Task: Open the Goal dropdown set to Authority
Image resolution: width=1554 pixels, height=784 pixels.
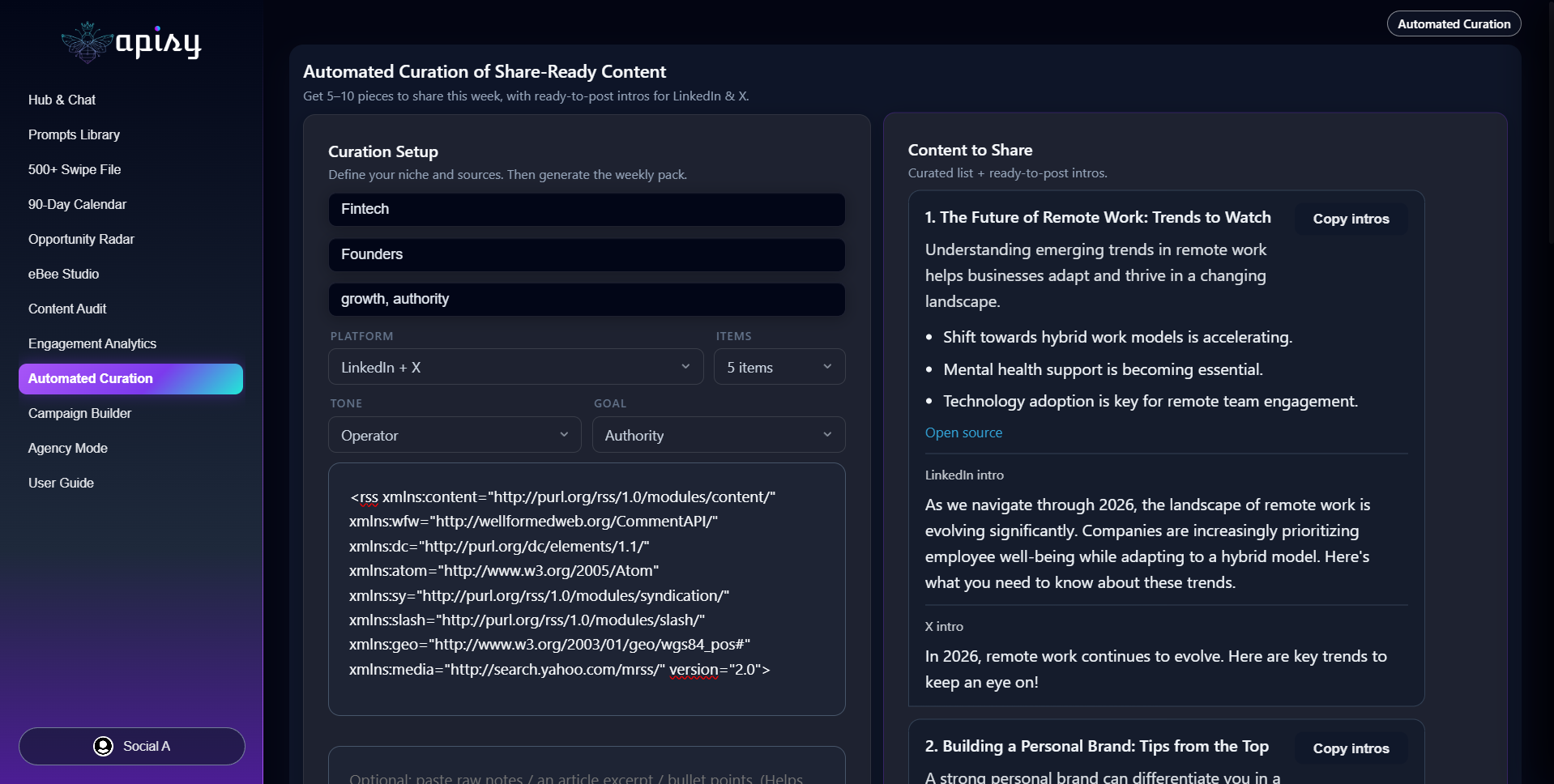Action: (719, 435)
